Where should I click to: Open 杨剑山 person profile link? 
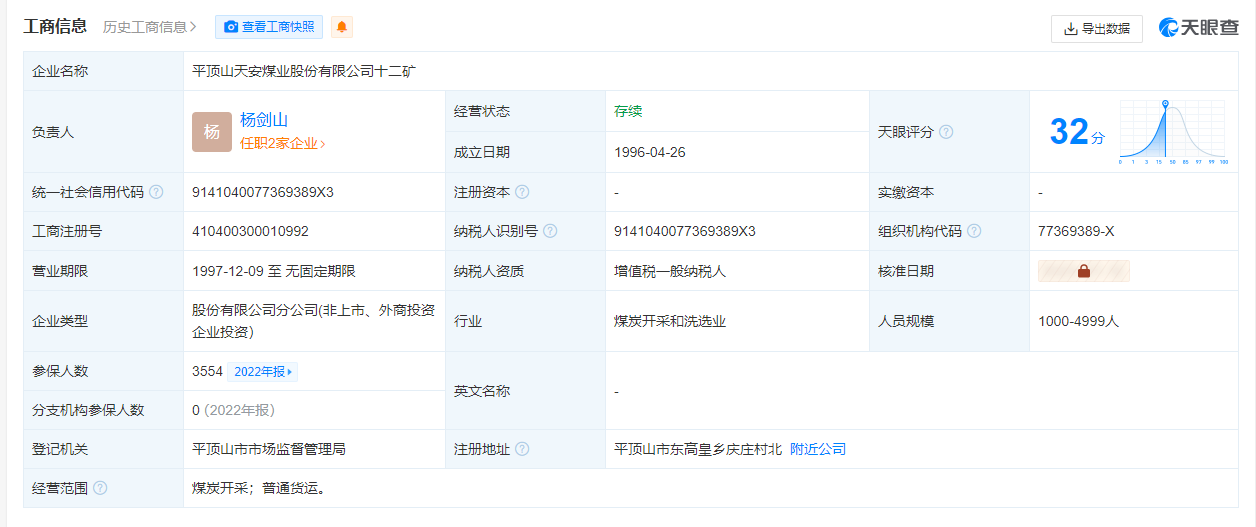(264, 120)
